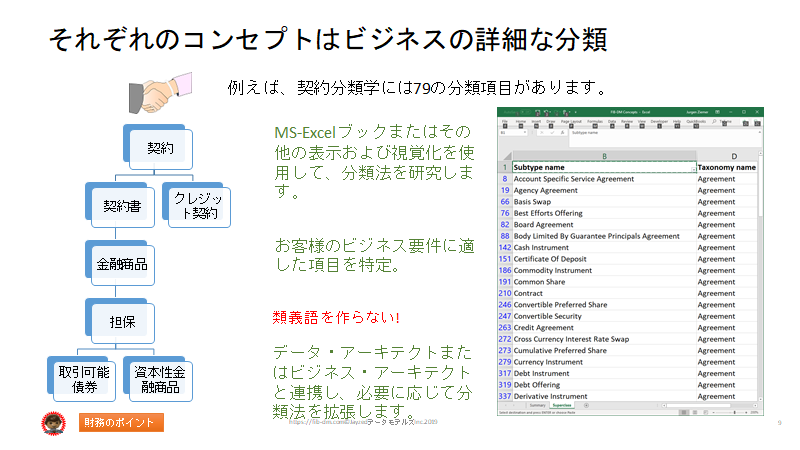Image resolution: width=800 pixels, height=450 pixels.
Task: Select the Superclass sheet tab
Action: click(x=562, y=405)
